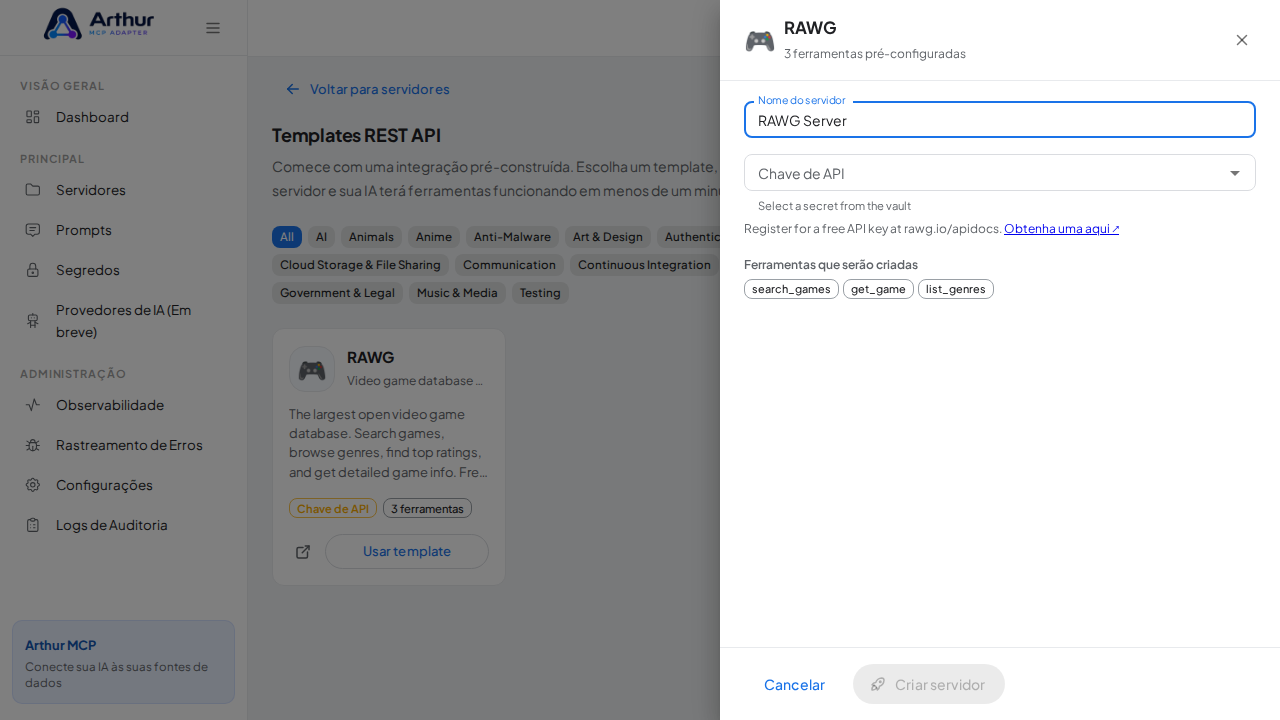Open Dashboard in sidebar
The height and width of the screenshot is (720, 1280).
point(123,117)
